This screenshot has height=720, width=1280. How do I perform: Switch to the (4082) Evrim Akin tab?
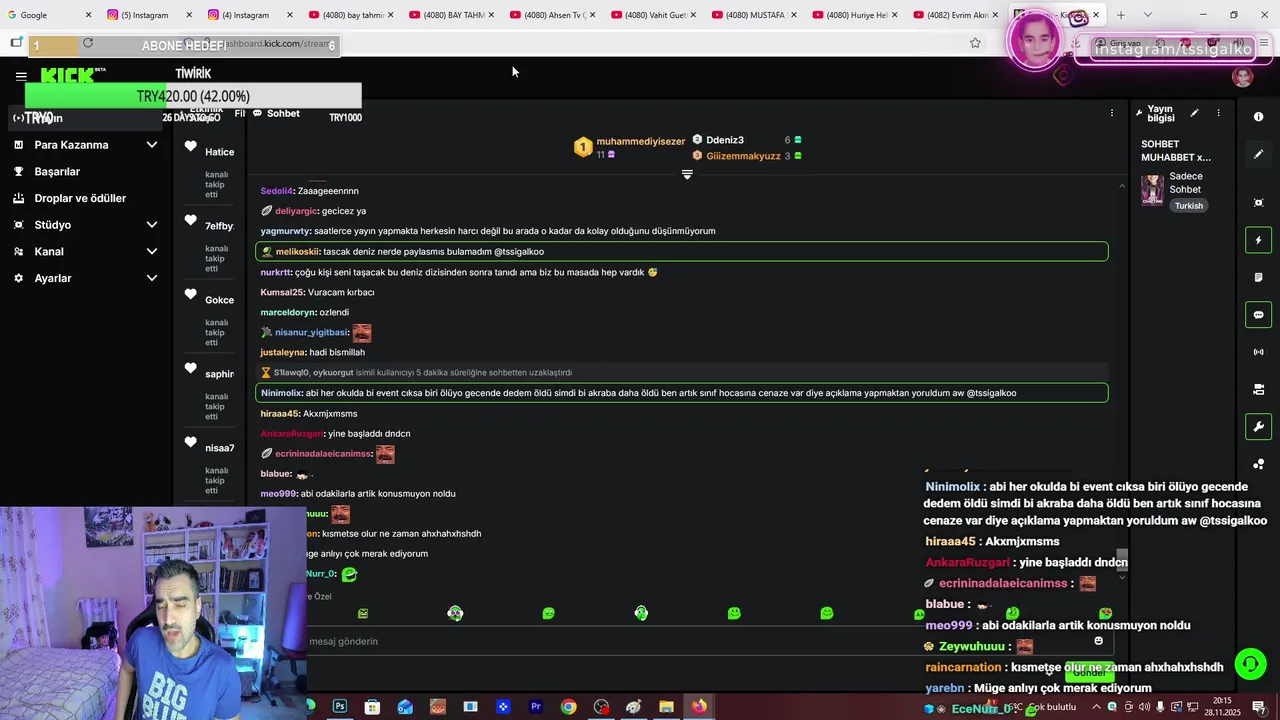point(953,15)
